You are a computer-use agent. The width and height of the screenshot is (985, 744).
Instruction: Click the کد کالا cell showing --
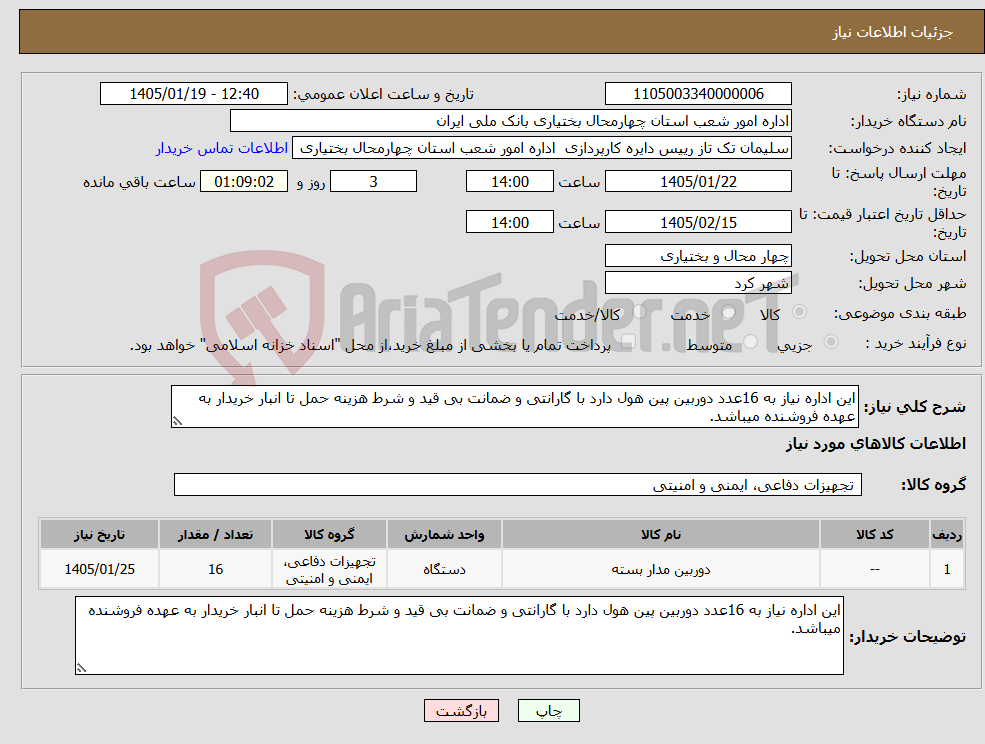[874, 569]
